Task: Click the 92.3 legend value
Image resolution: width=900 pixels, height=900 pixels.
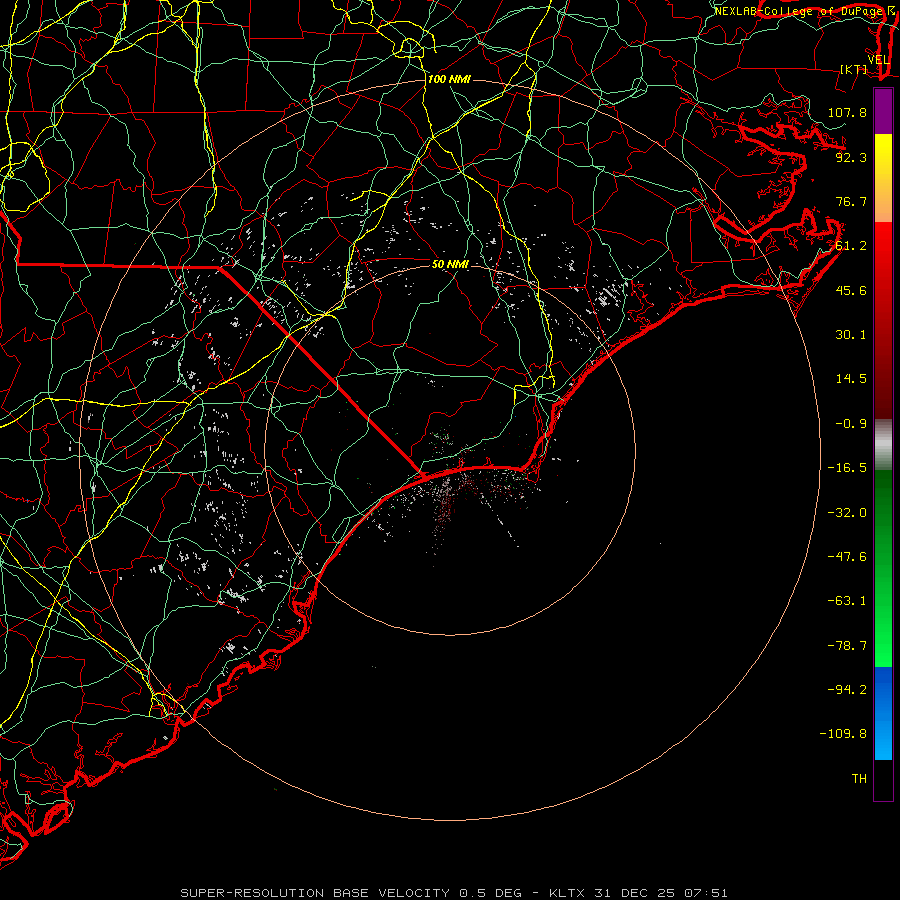Action: 851,157
